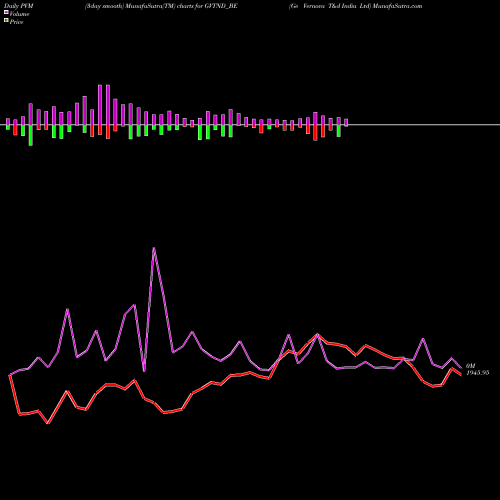This screenshot has width=500, height=500.
Task: Click the Price legend color swatch
Action: point(6,21)
